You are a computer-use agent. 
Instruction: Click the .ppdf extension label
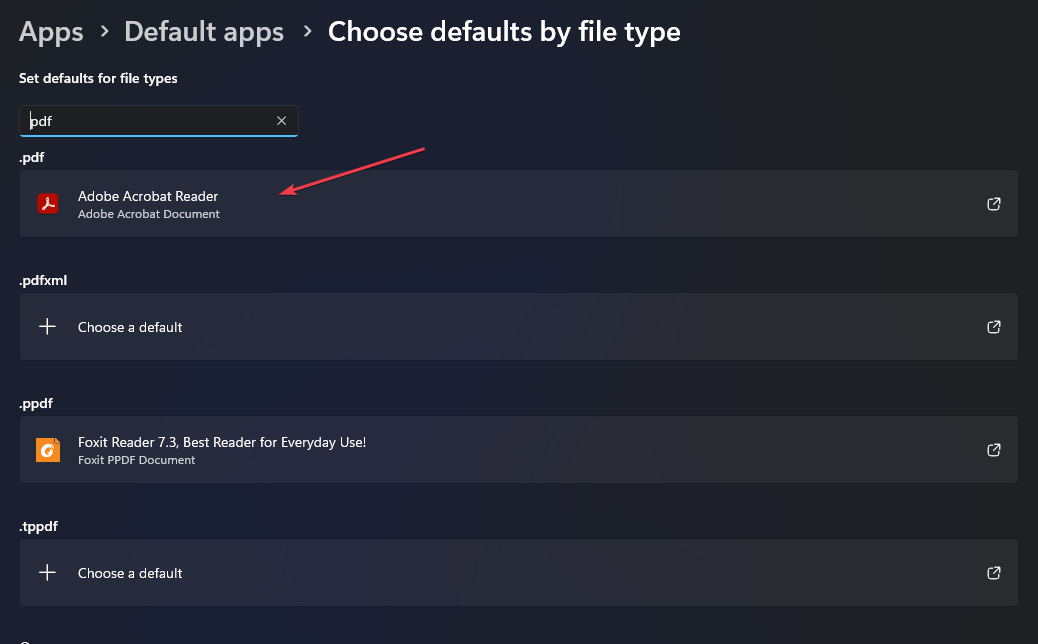[x=36, y=404]
